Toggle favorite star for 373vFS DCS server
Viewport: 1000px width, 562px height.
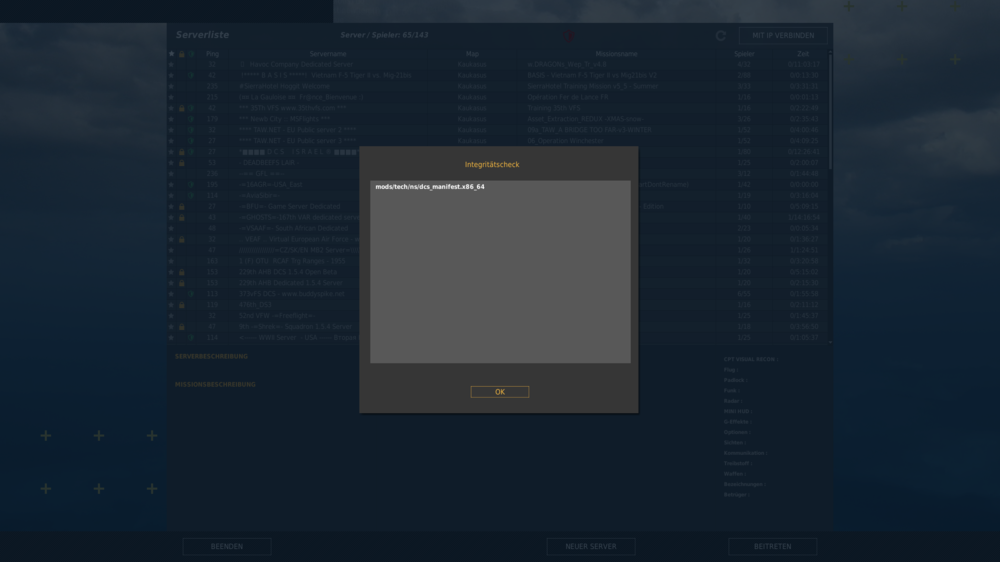tap(171, 294)
